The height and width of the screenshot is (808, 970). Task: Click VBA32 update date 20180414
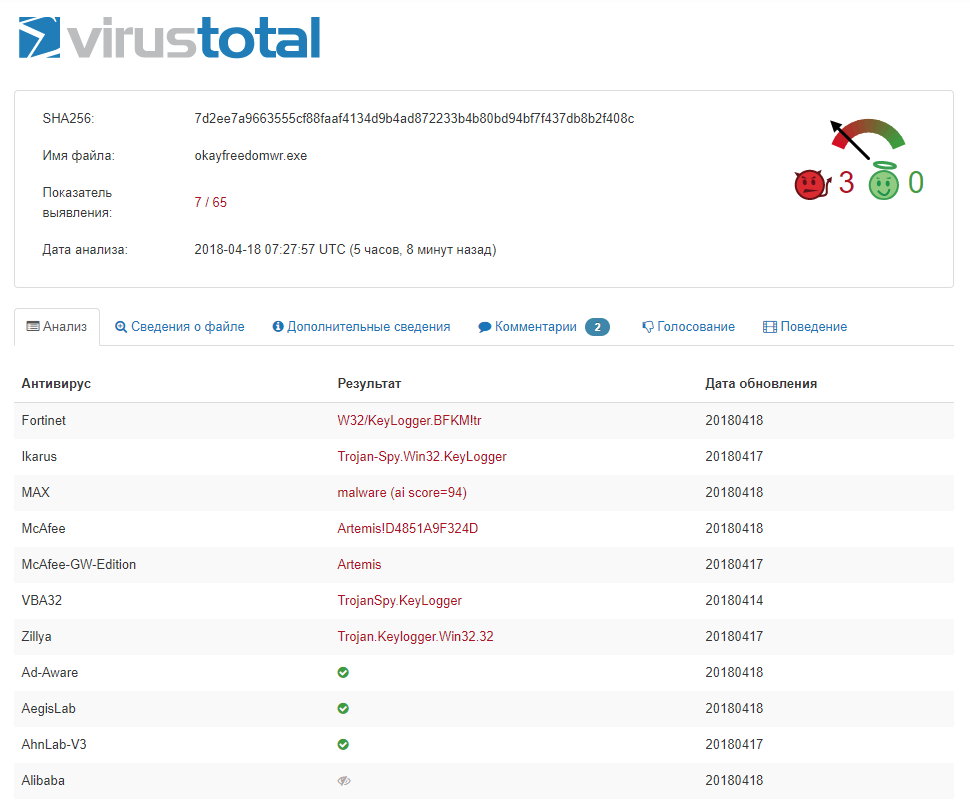click(x=734, y=600)
